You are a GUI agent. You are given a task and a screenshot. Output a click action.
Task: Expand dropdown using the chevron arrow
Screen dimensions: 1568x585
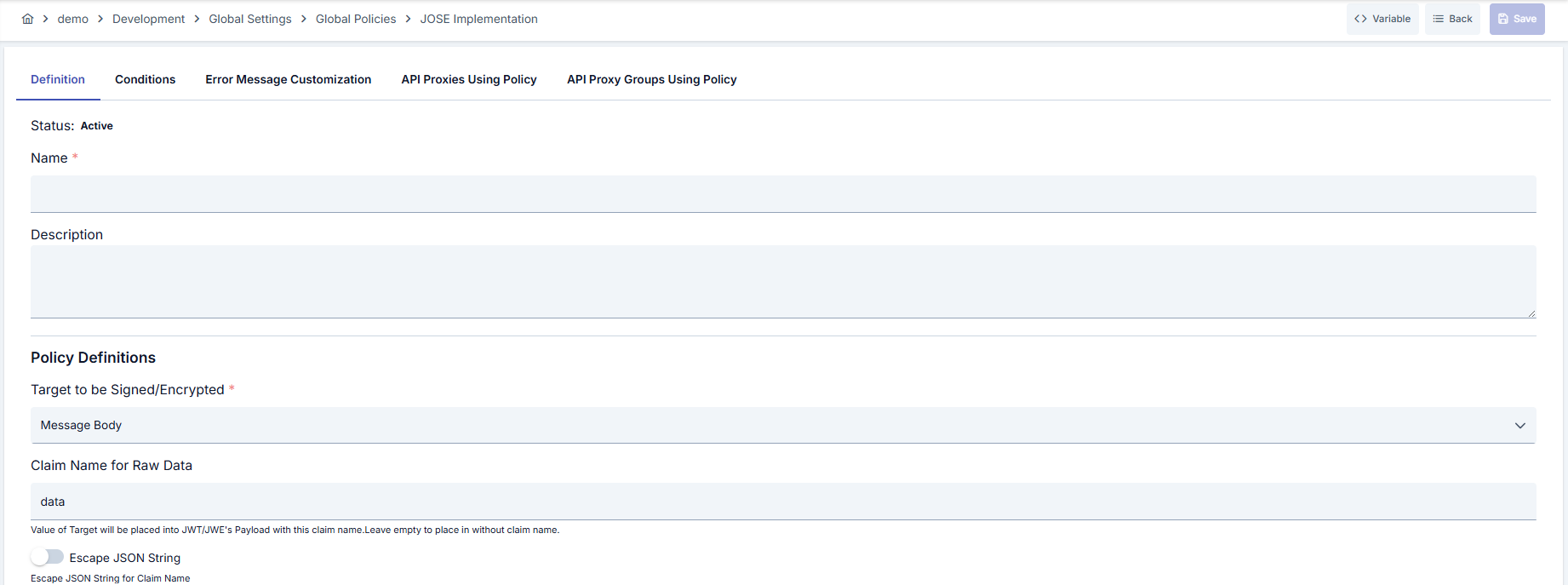pos(1519,426)
